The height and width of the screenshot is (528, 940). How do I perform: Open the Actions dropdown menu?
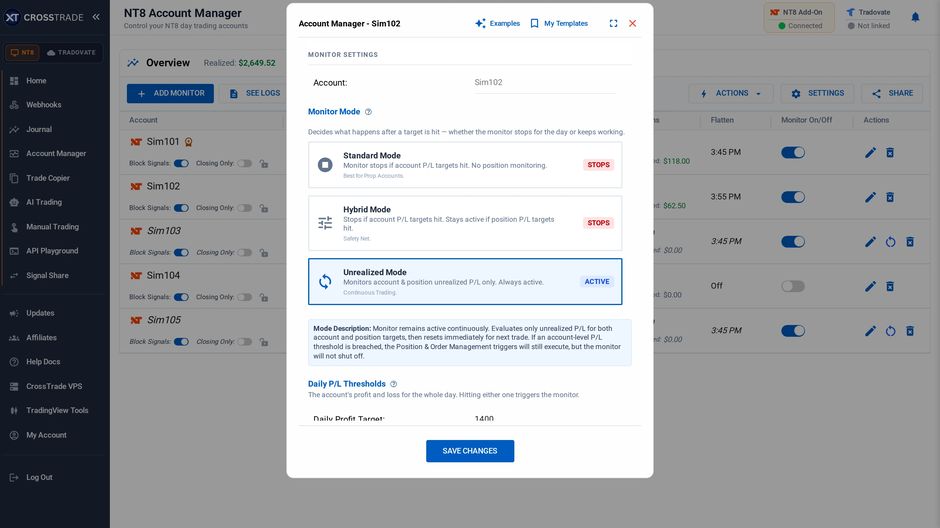731,93
